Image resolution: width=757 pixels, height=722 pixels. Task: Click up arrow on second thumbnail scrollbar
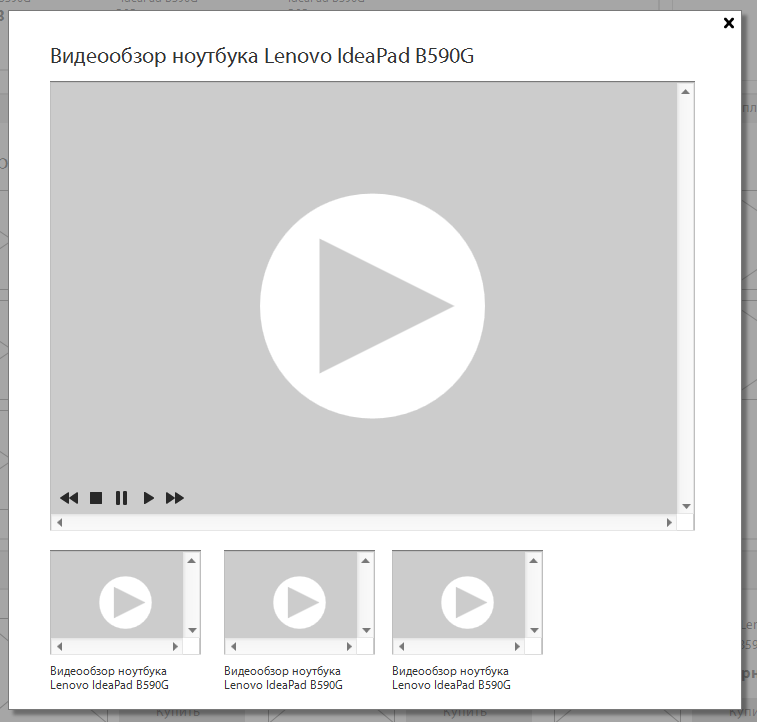(x=365, y=561)
